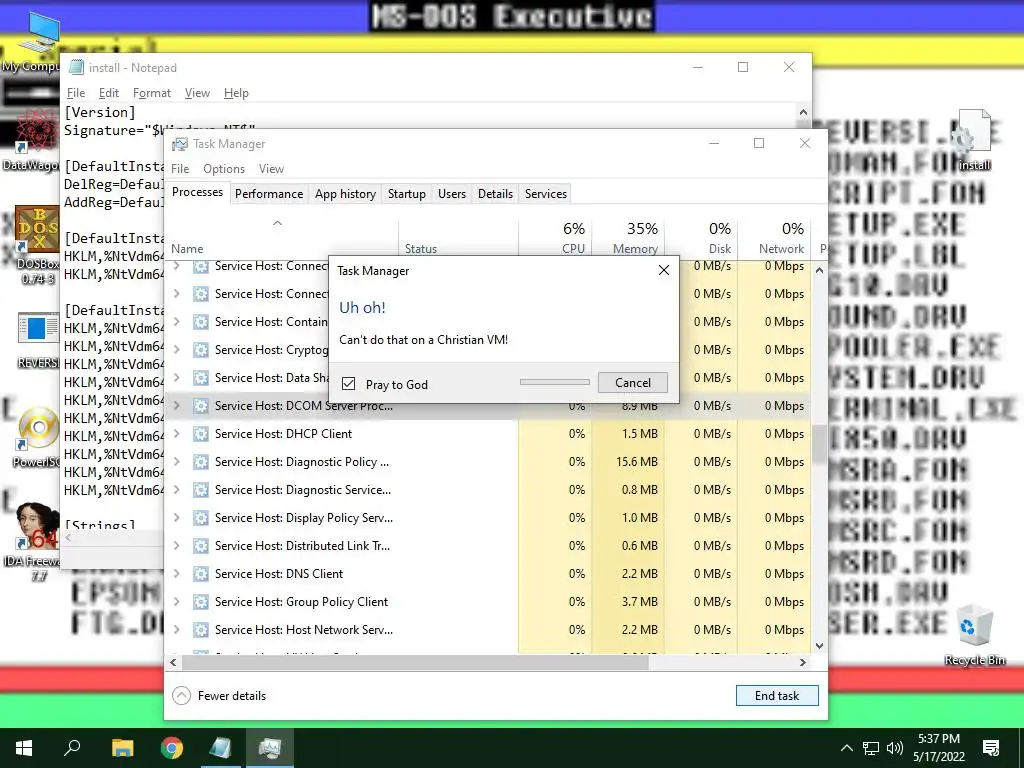
Task: Expand Service Host: DCOM Server row
Action: (176, 406)
